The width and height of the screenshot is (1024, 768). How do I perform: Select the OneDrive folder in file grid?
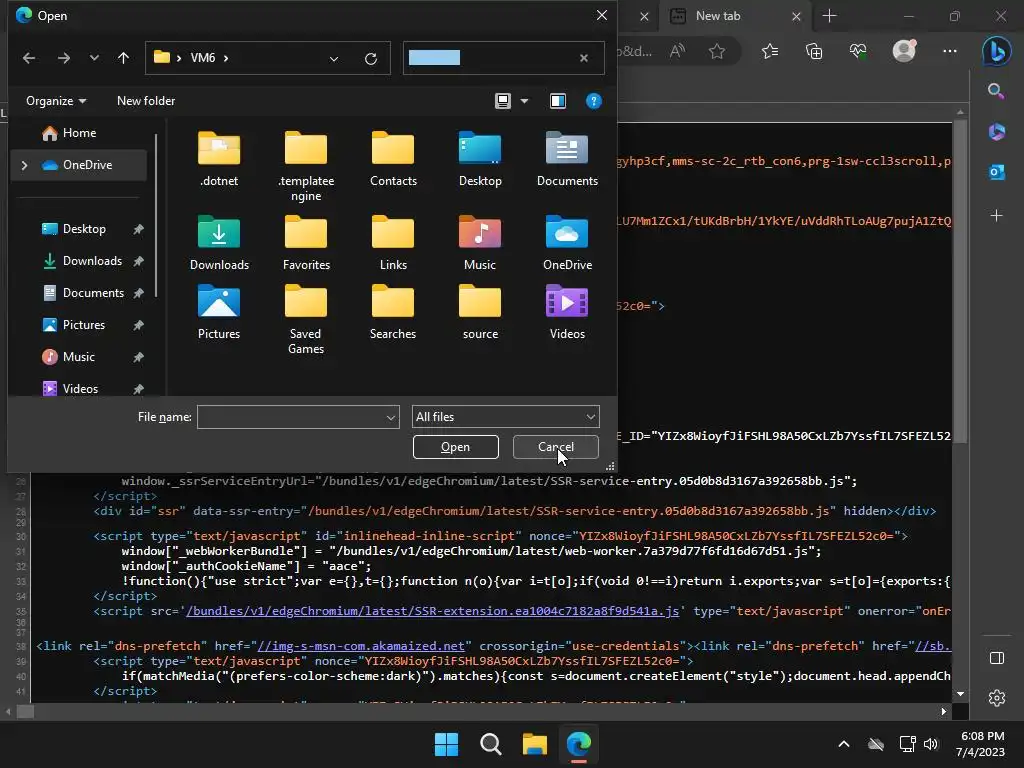[567, 243]
